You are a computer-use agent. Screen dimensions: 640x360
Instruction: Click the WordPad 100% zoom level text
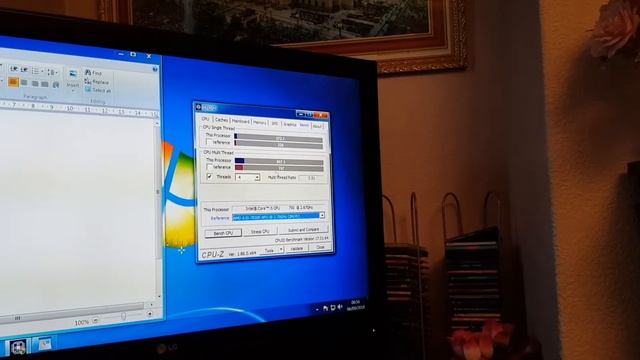pyautogui.click(x=81, y=322)
